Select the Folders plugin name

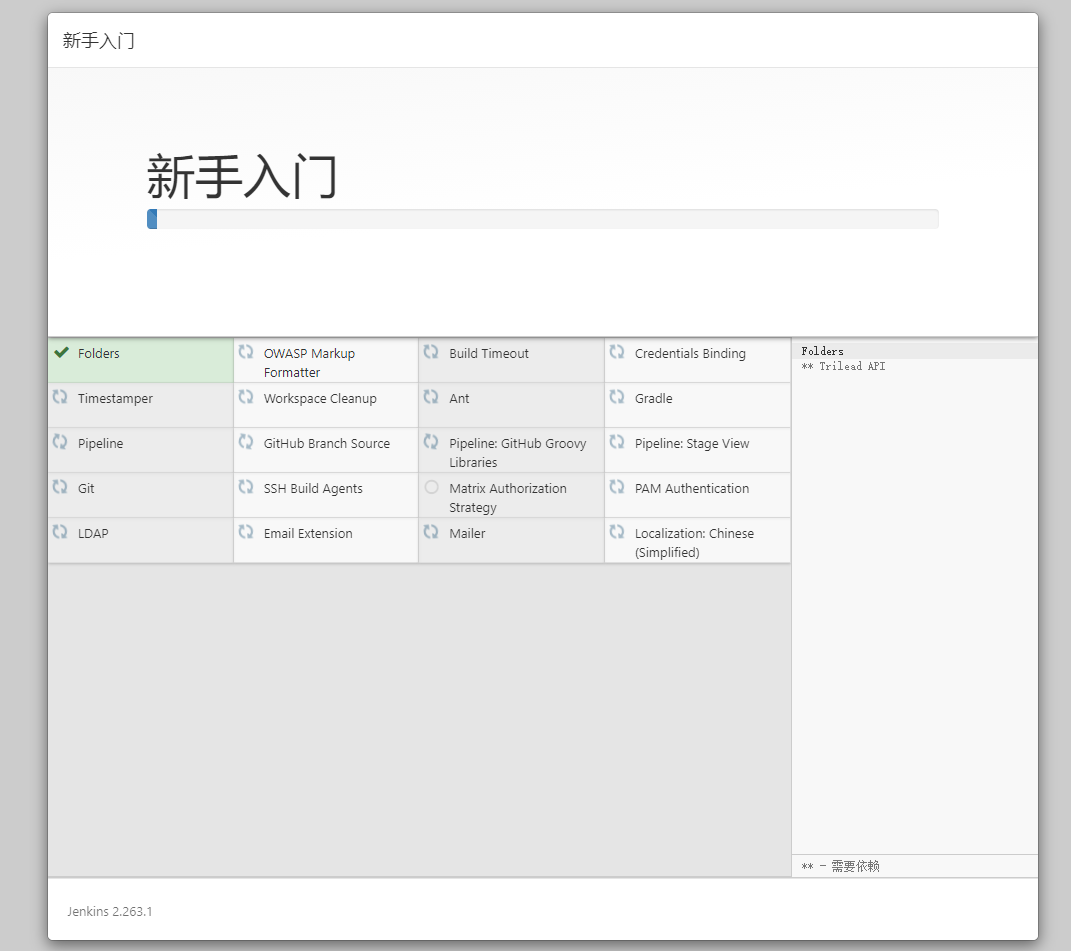[98, 353]
